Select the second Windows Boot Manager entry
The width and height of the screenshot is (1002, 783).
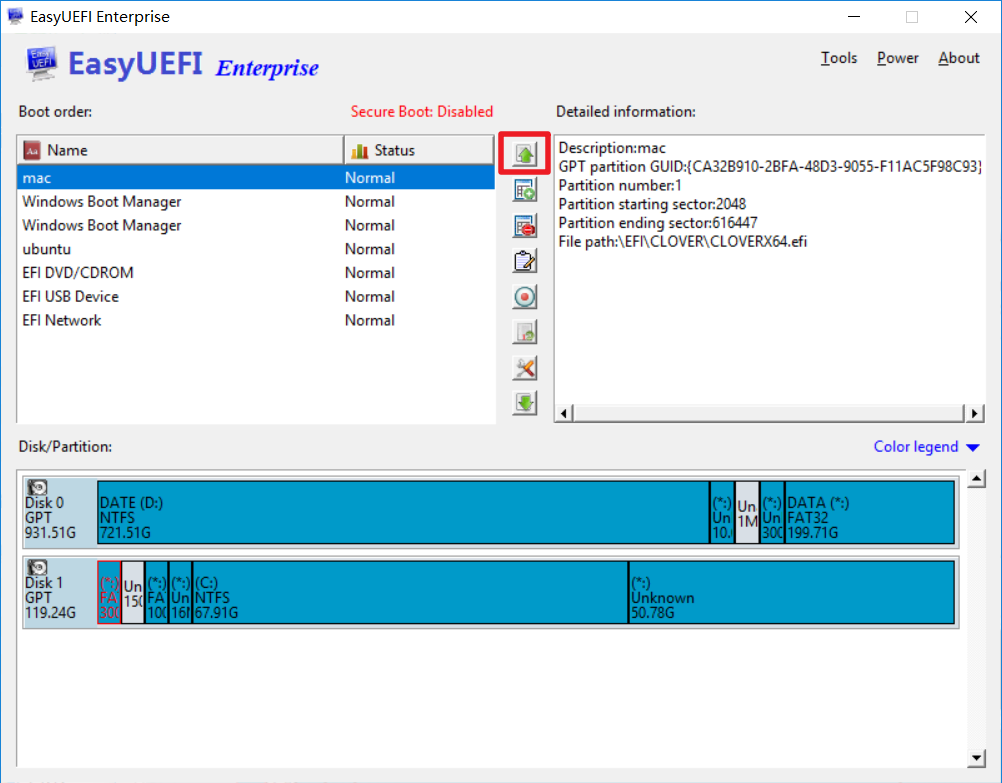tap(256, 225)
